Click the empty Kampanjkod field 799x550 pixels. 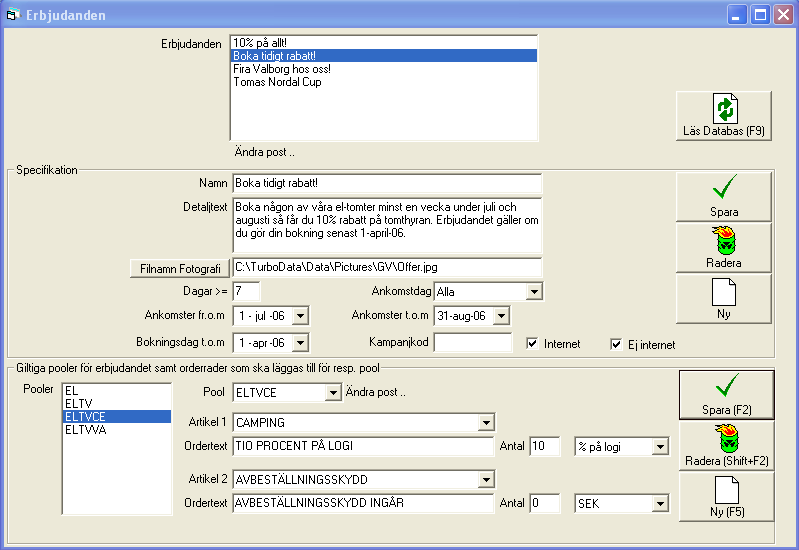click(x=473, y=343)
